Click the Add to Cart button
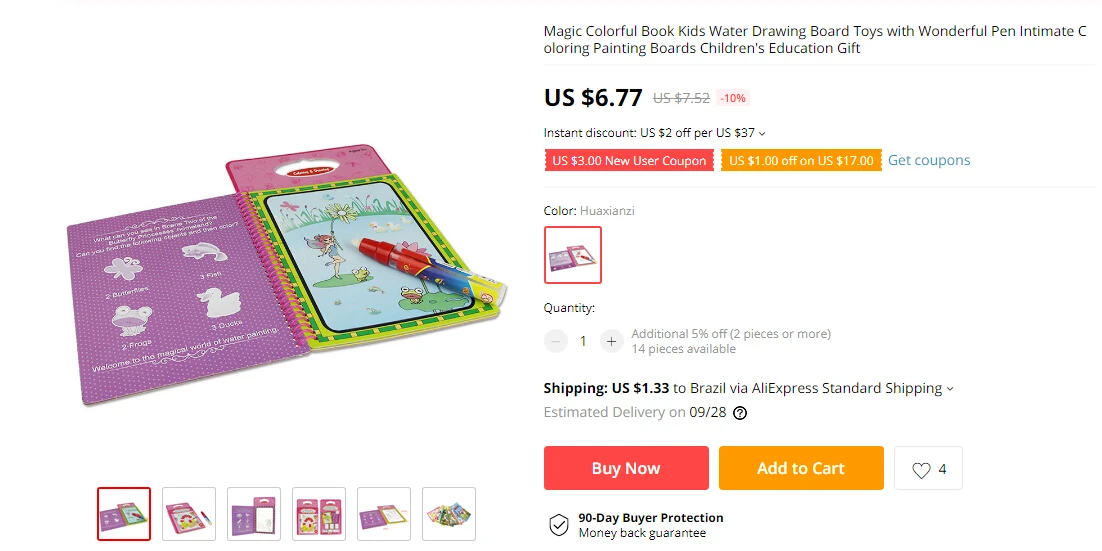The width and height of the screenshot is (1102, 551). pos(801,468)
